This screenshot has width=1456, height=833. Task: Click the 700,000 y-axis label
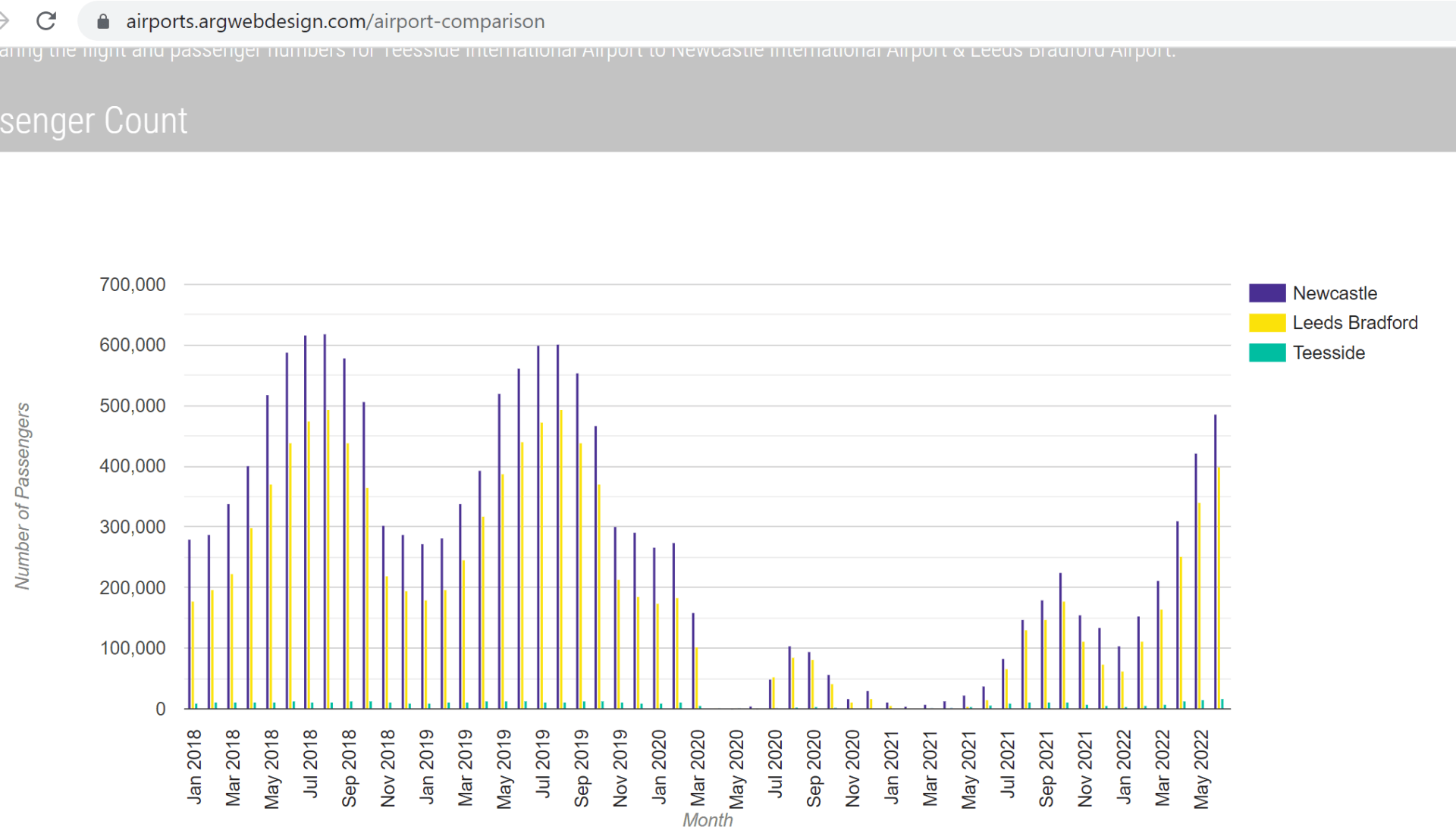(x=132, y=285)
